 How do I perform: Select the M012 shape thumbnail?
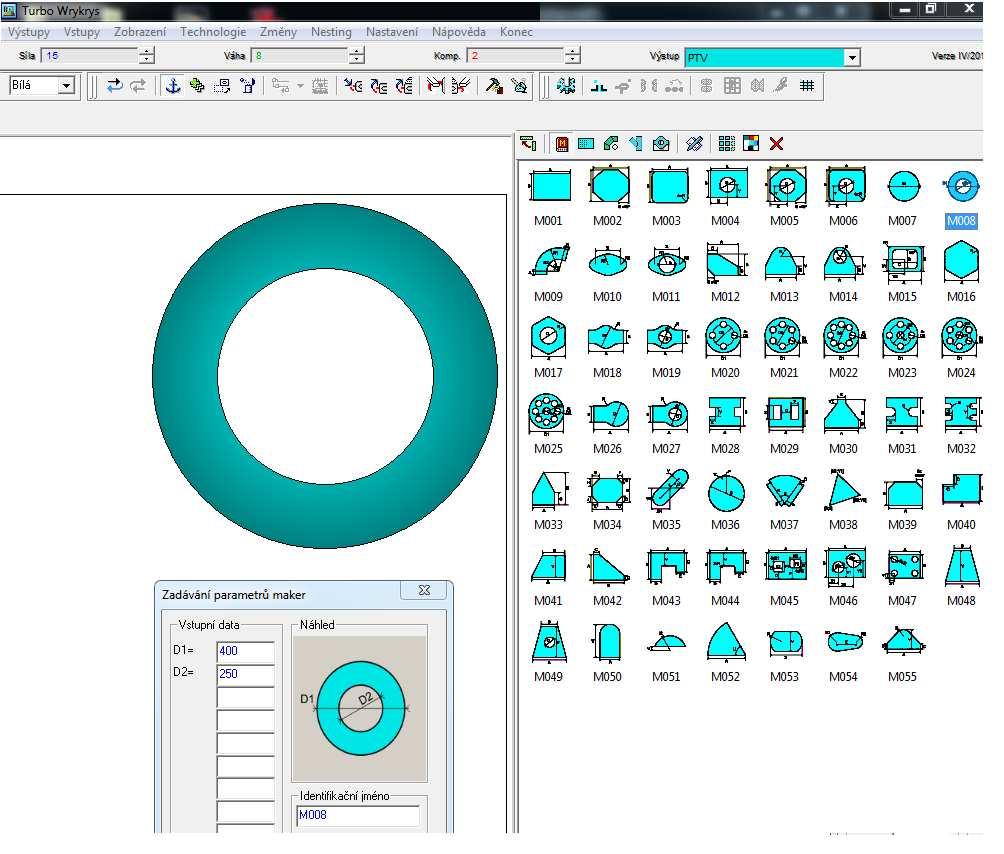725,262
